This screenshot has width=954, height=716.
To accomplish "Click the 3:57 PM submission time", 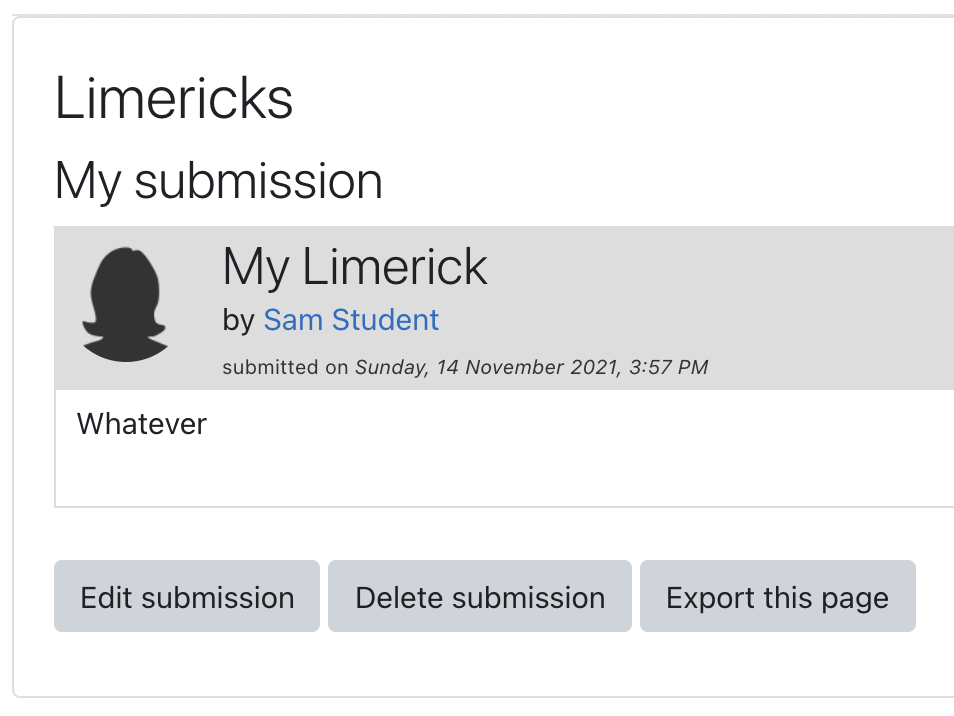I will pos(668,367).
